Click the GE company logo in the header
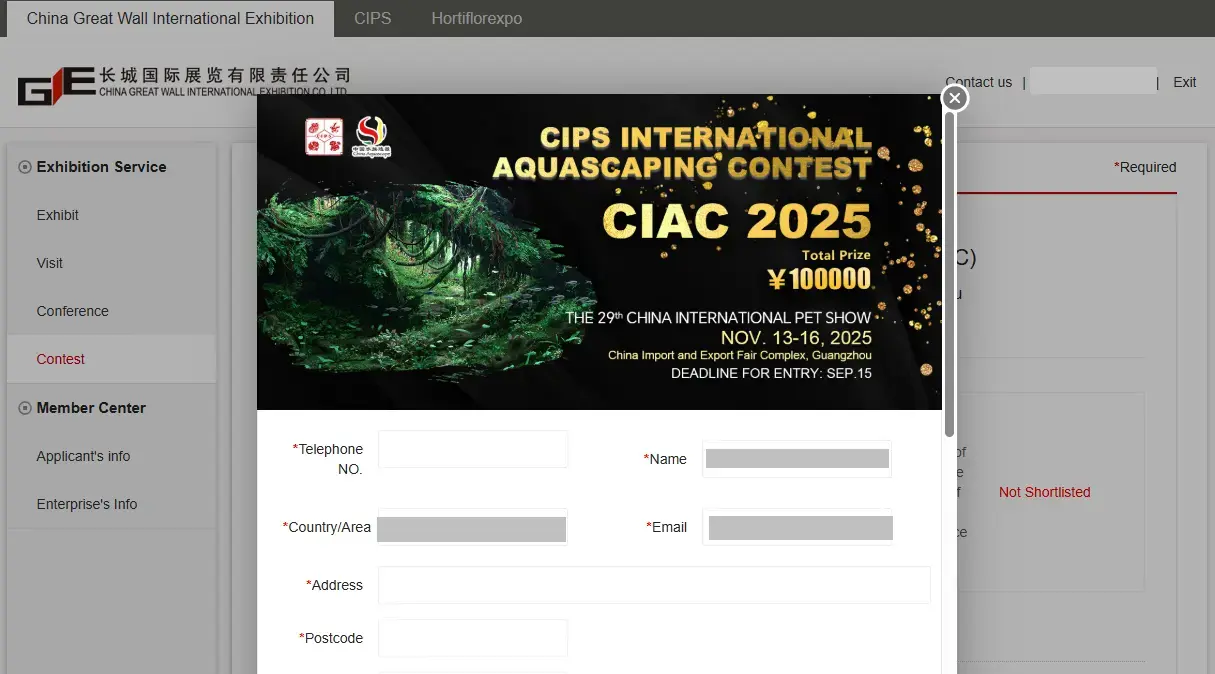The width and height of the screenshot is (1215, 674). click(55, 86)
